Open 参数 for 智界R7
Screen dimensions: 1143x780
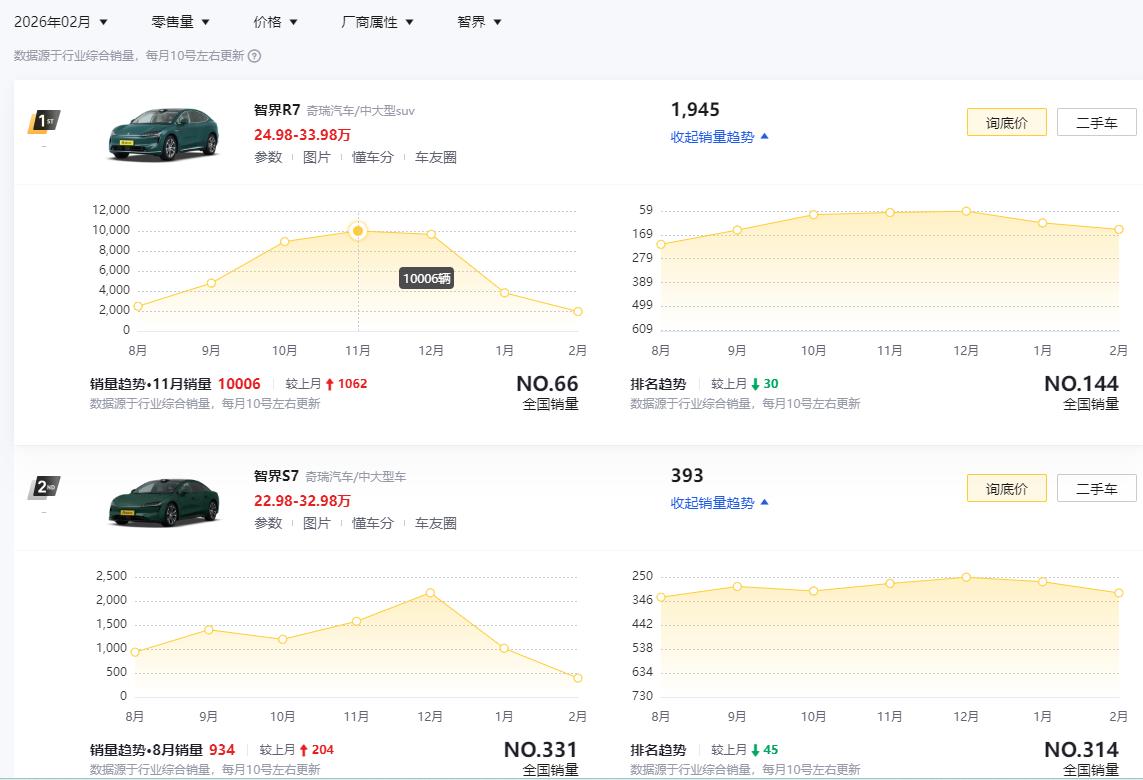[x=268, y=157]
